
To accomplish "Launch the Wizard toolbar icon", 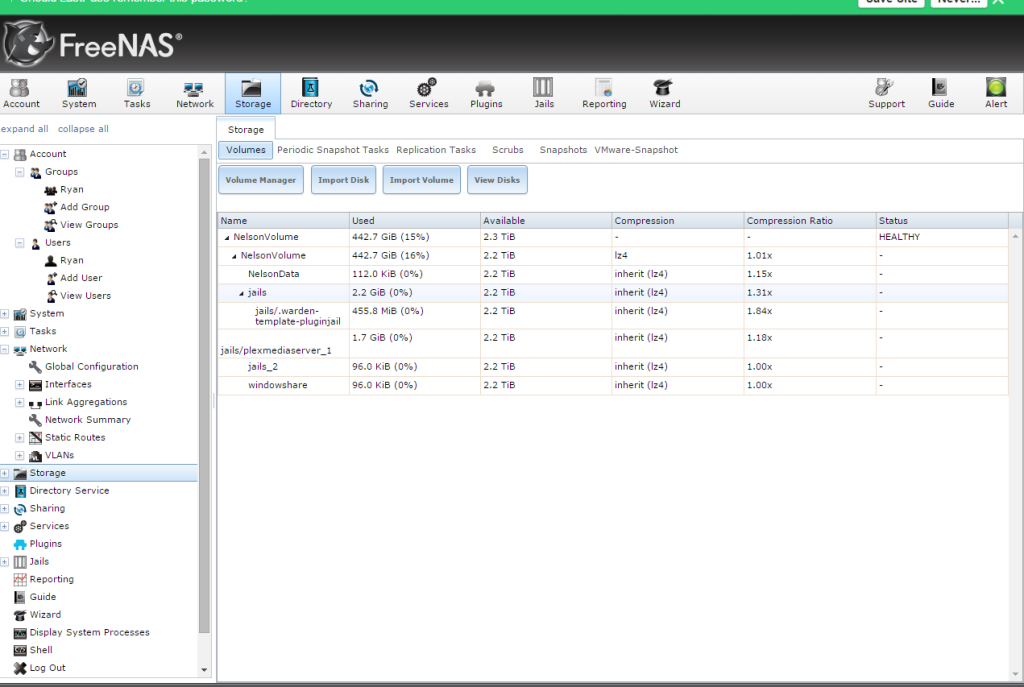I will pos(664,93).
